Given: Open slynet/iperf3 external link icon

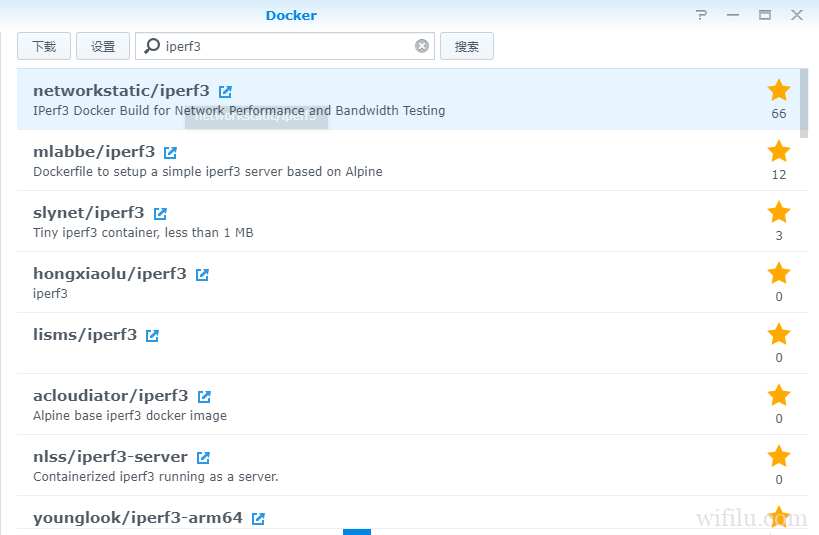Looking at the screenshot, I should click(160, 214).
